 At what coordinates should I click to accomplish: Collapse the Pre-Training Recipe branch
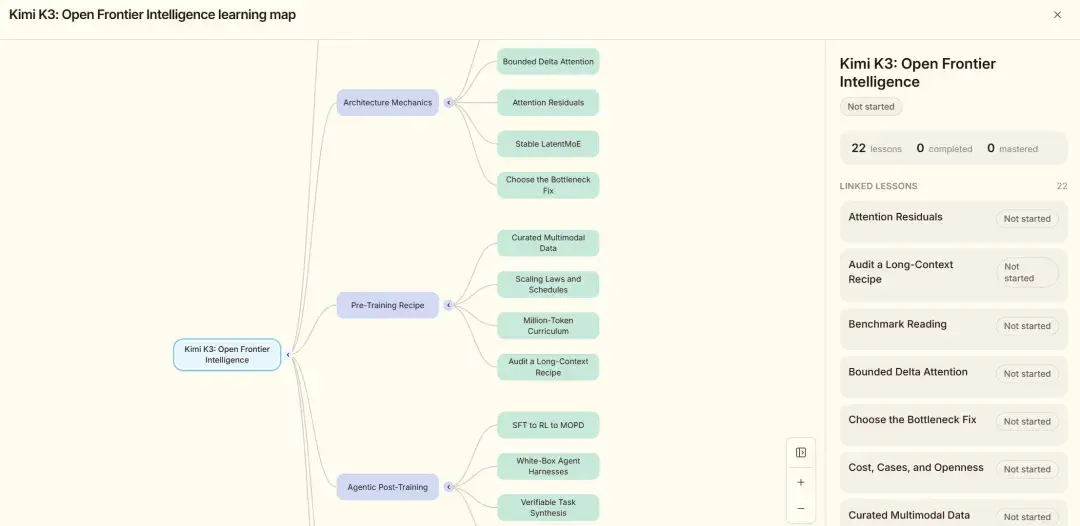[448, 305]
